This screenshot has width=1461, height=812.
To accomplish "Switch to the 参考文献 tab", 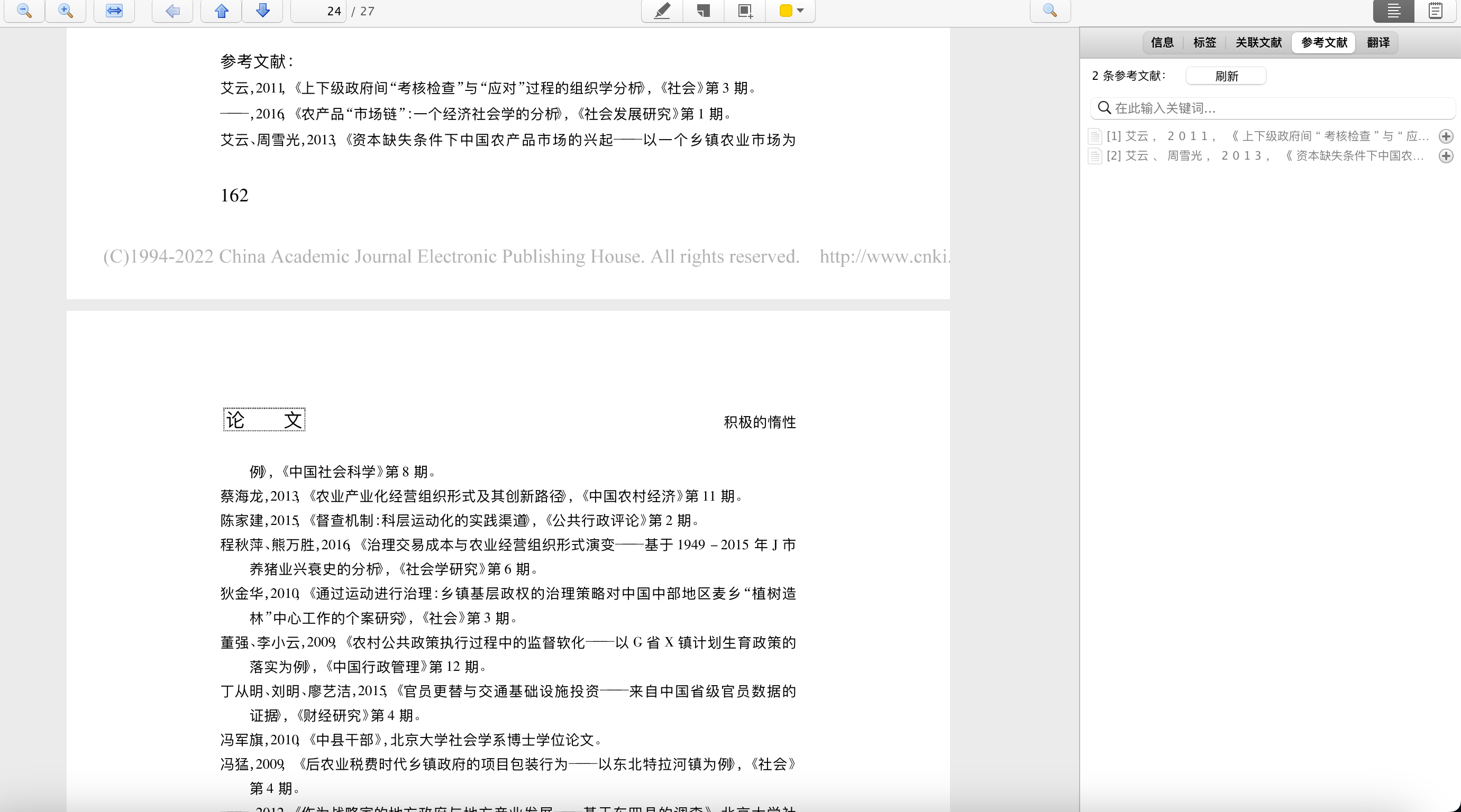I will (x=1323, y=42).
